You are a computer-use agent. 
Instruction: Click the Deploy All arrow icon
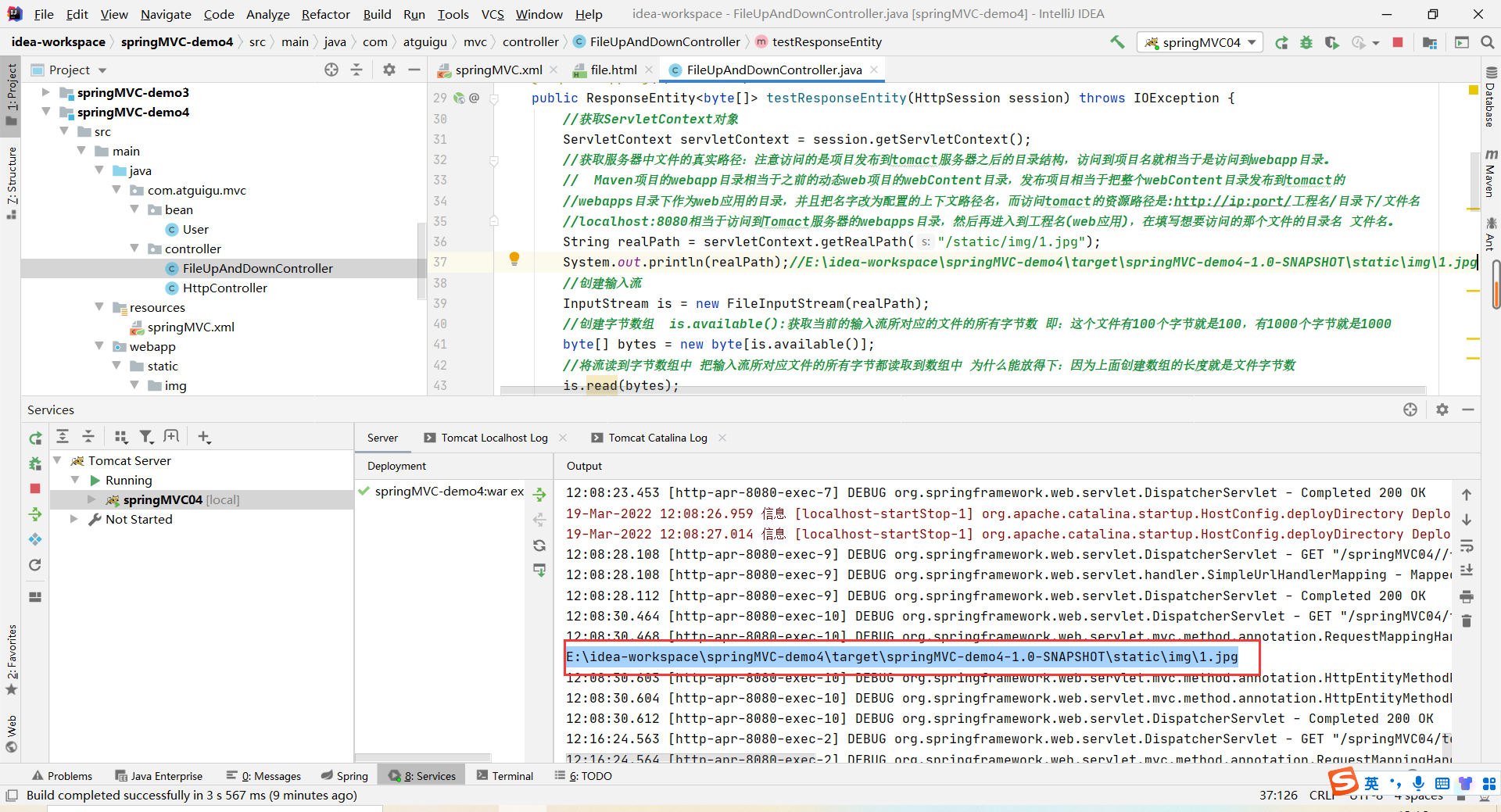click(539, 494)
